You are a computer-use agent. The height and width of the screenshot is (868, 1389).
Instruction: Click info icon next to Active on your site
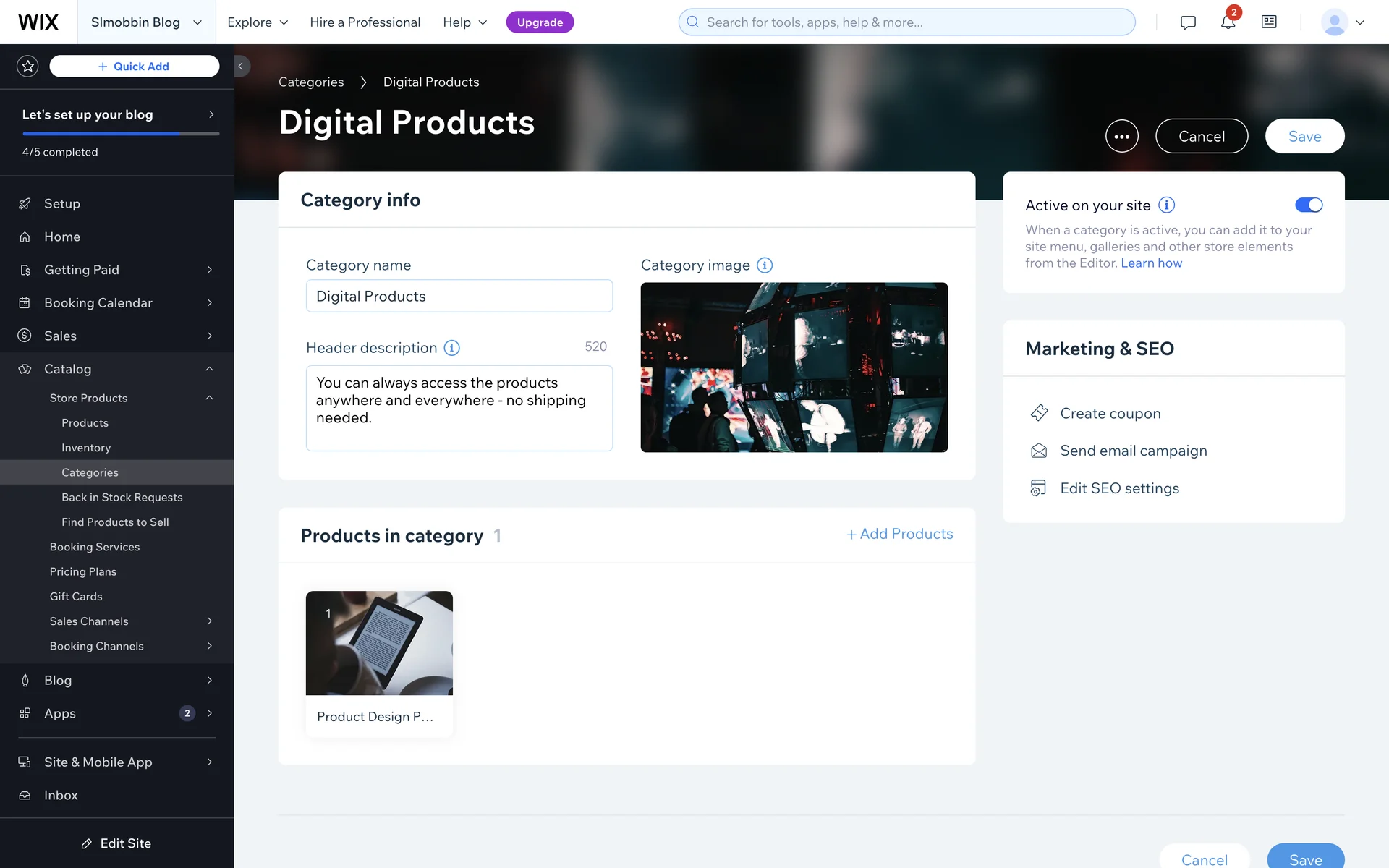pos(1166,205)
